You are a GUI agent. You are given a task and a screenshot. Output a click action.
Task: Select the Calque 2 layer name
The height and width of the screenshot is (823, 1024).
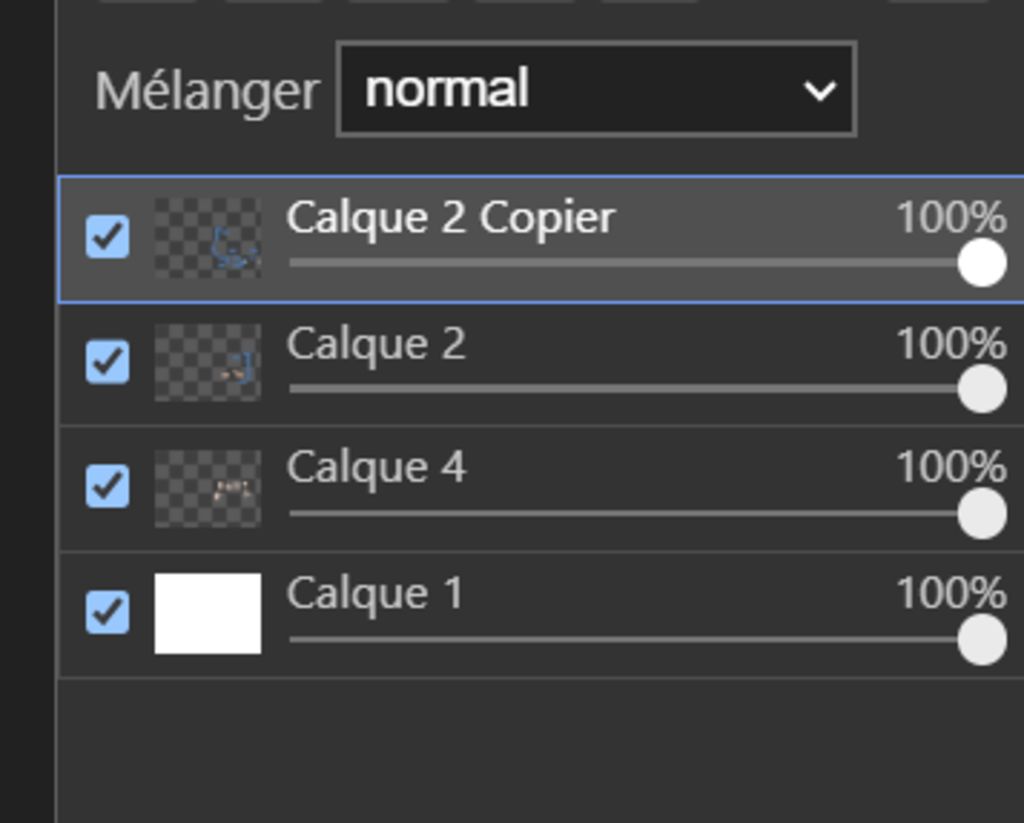coord(376,344)
